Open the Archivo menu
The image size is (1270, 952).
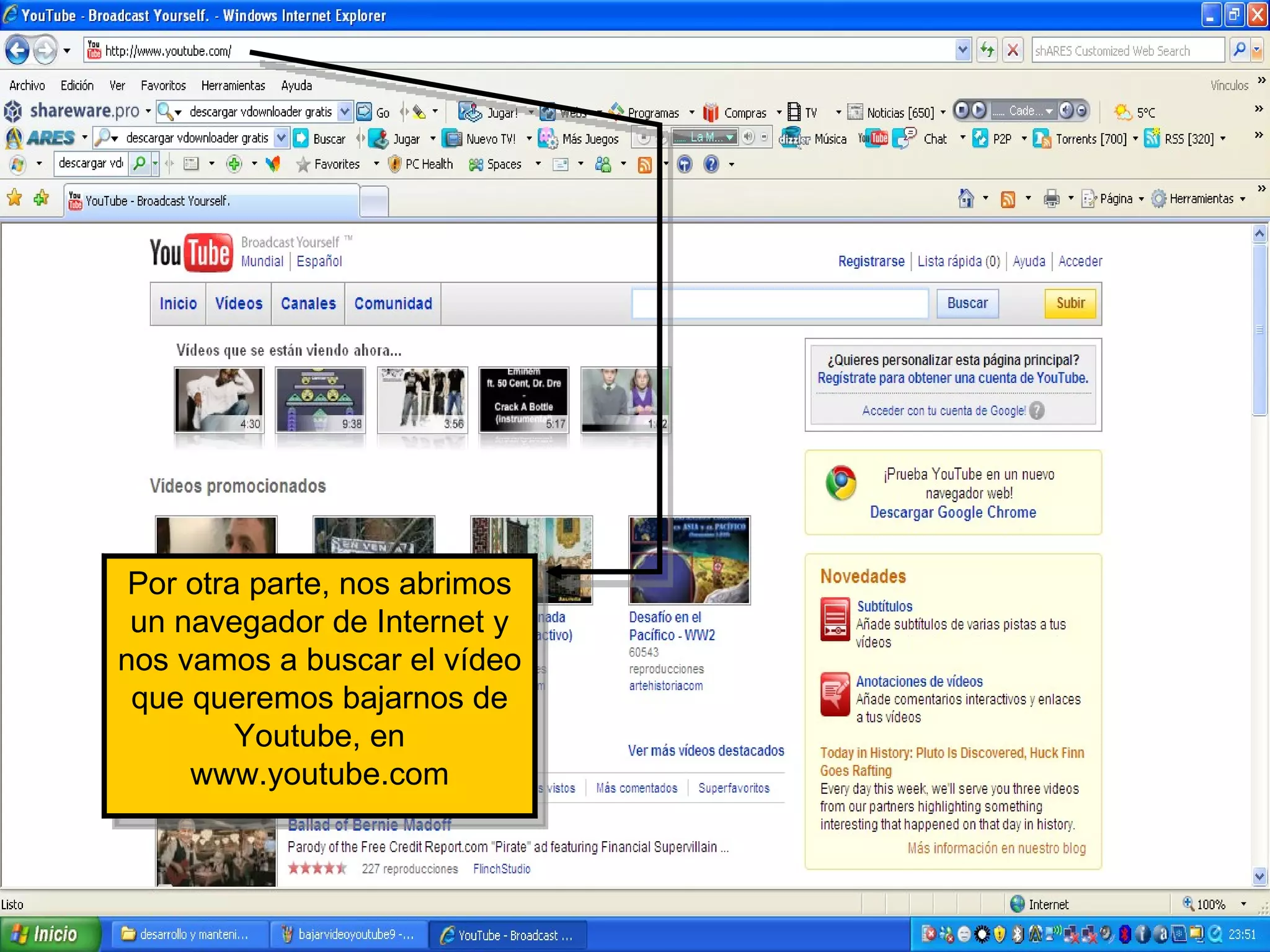(27, 86)
